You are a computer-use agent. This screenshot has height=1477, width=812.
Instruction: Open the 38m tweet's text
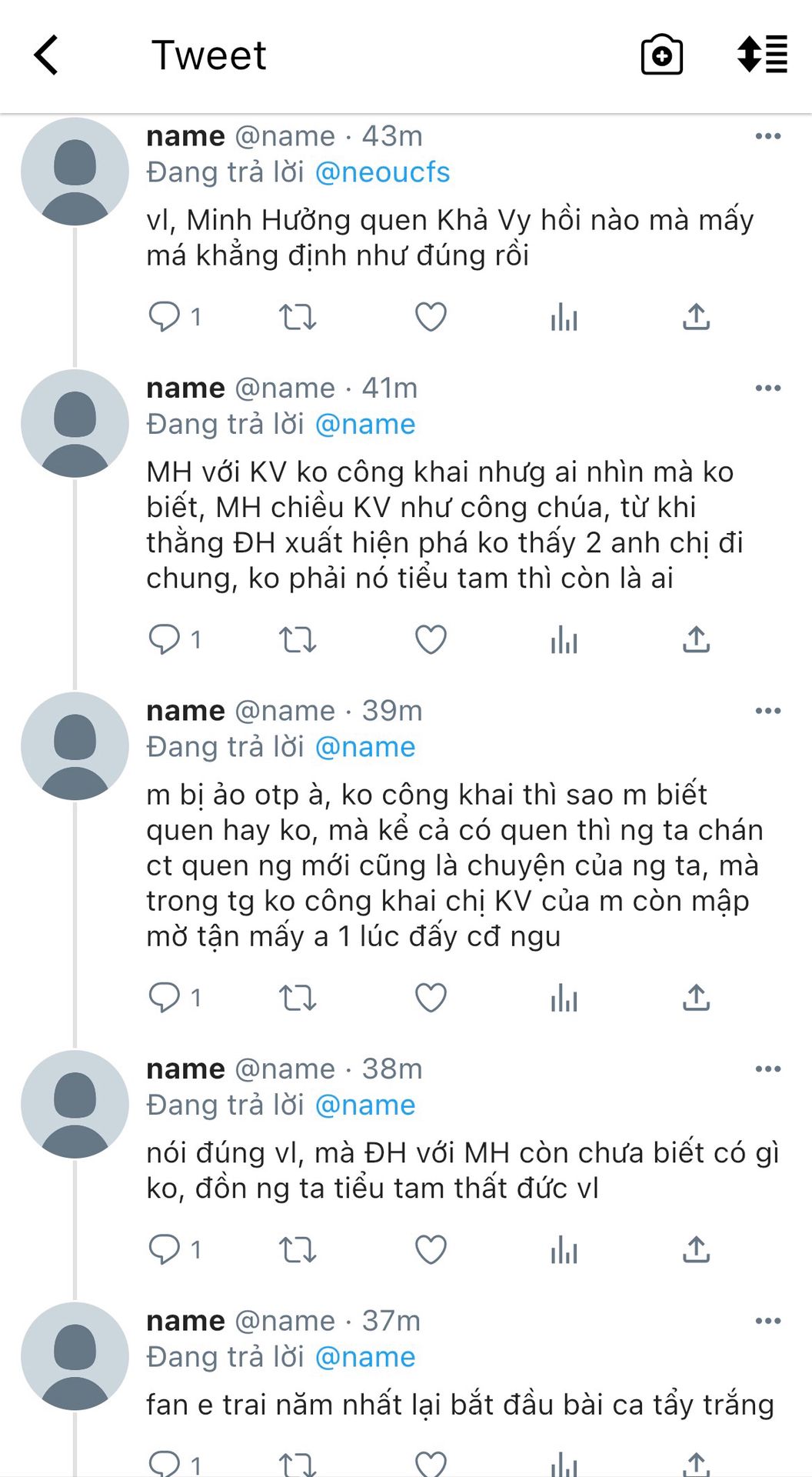coord(461,1170)
